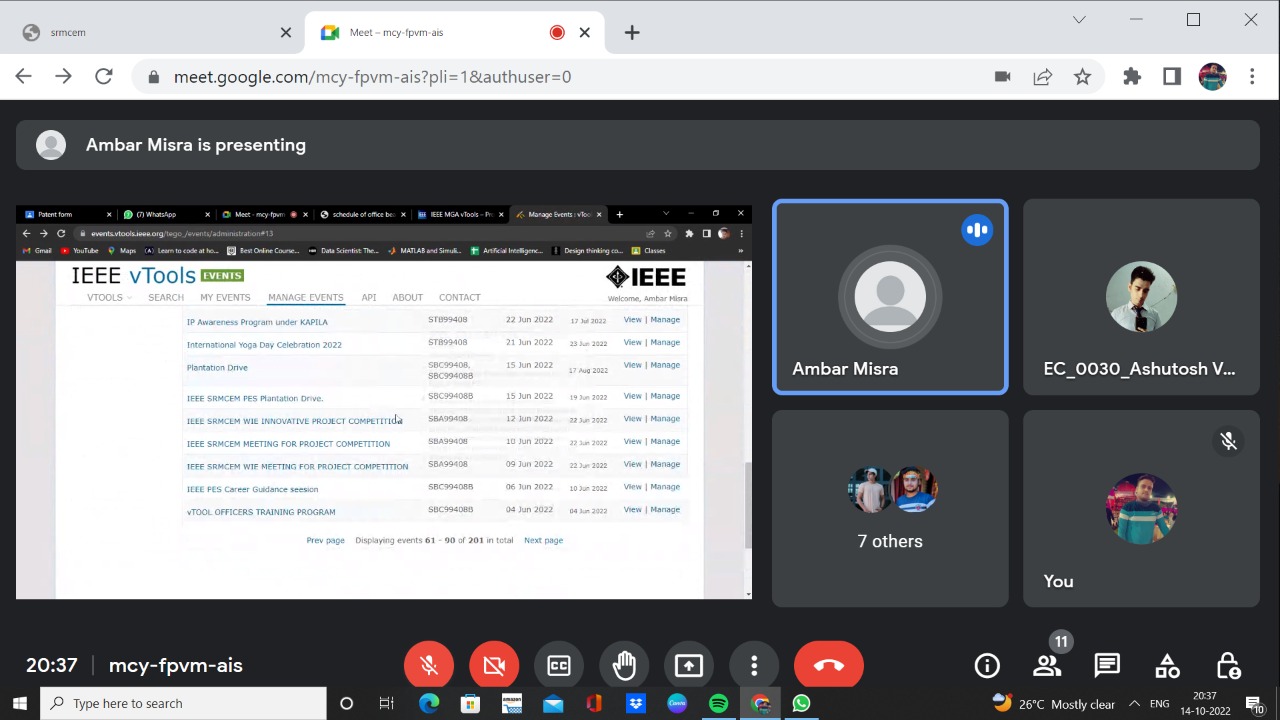
Task: Open Chrome three-dot menu
Action: [1252, 77]
